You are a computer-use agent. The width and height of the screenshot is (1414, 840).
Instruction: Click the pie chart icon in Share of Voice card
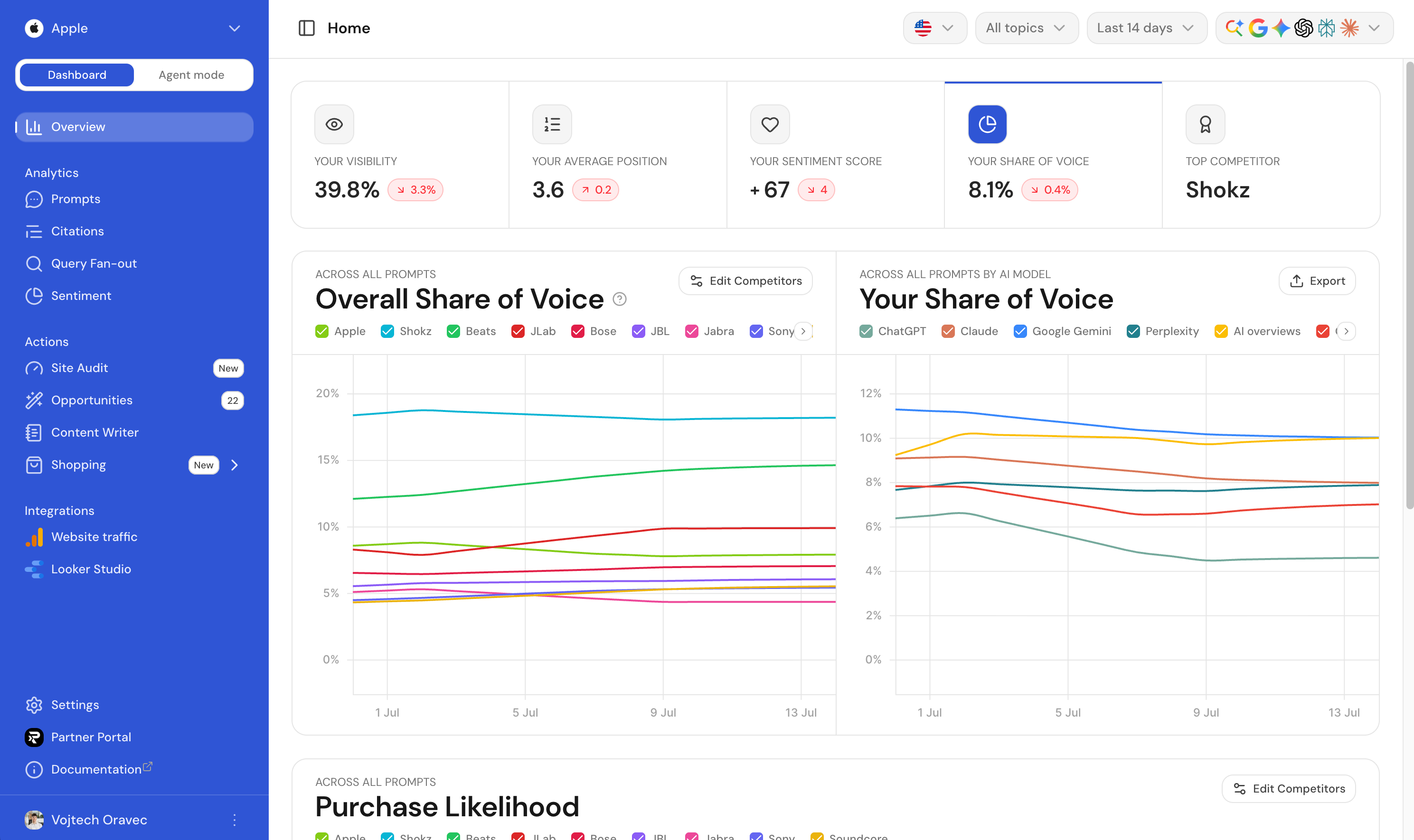coord(988,124)
